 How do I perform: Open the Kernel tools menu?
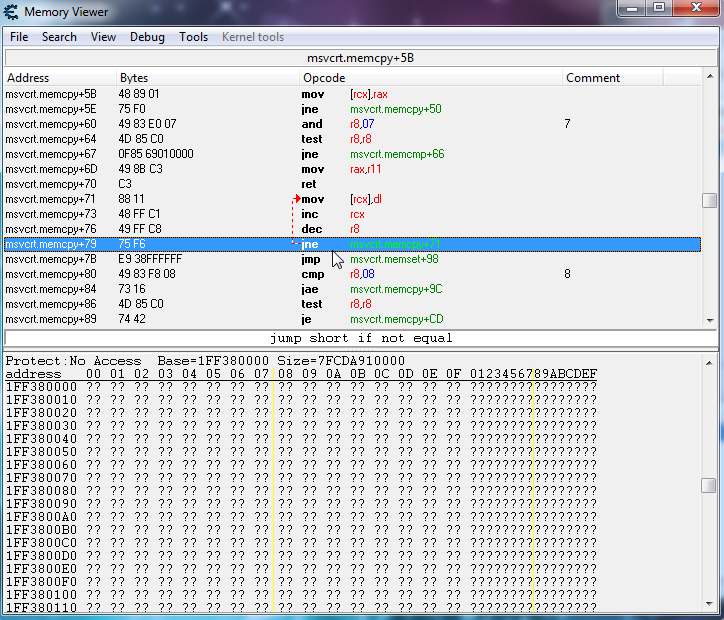tap(253, 37)
